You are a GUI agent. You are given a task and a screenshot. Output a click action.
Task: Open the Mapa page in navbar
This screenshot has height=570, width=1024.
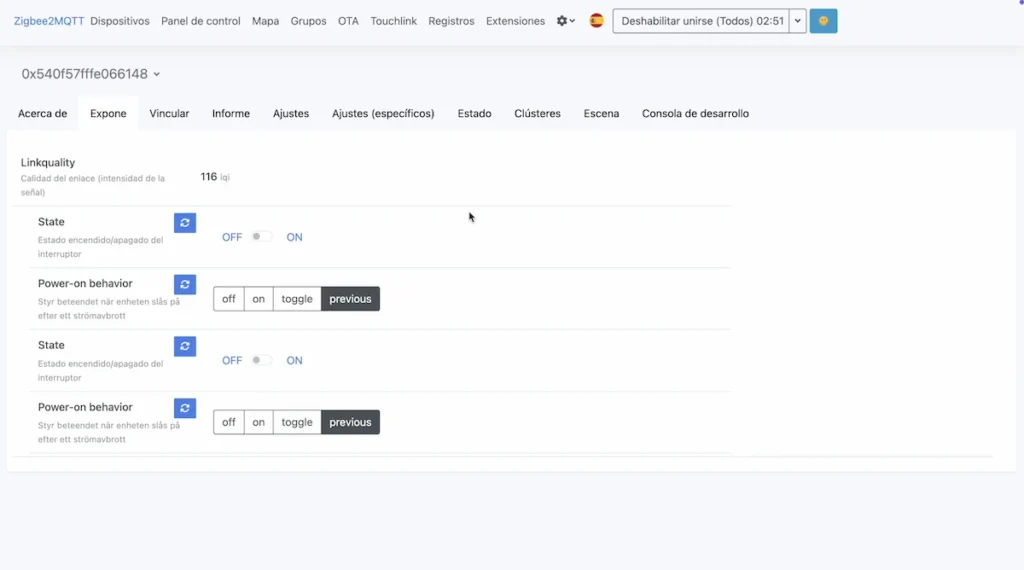265,21
